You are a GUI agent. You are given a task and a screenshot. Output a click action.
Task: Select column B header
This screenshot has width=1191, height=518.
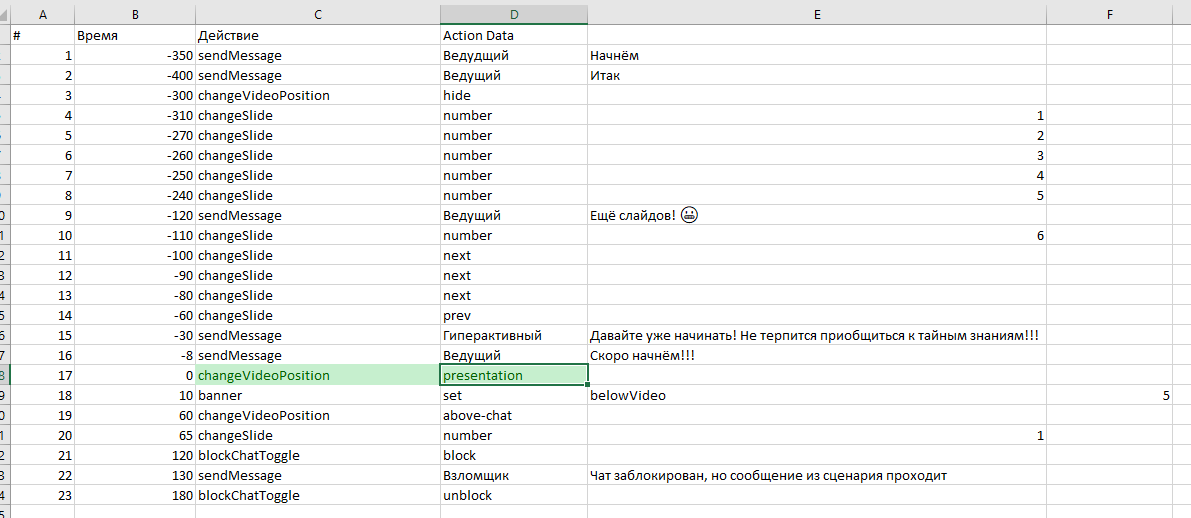[x=134, y=13]
